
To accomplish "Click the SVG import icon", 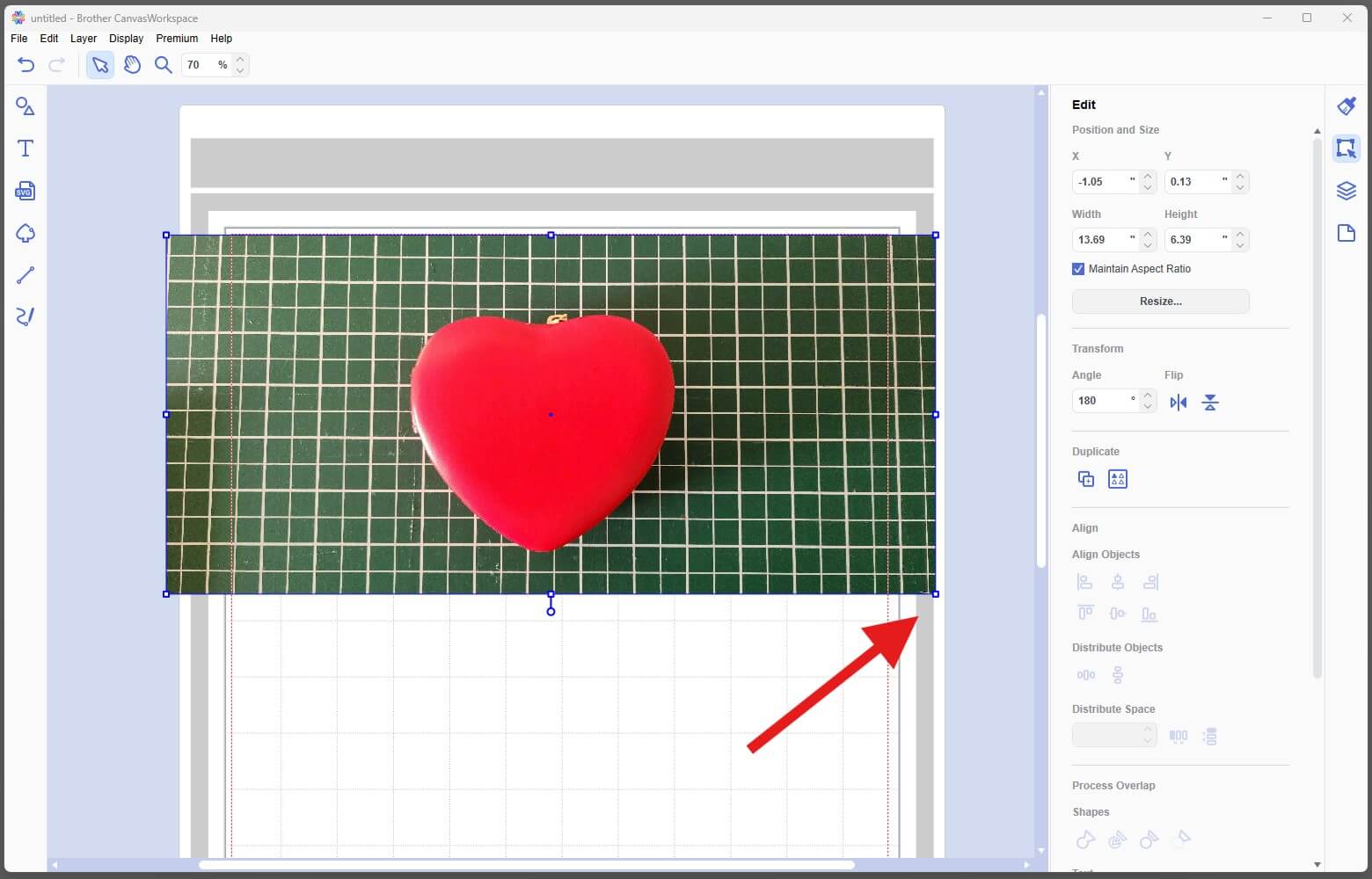I will [x=26, y=191].
